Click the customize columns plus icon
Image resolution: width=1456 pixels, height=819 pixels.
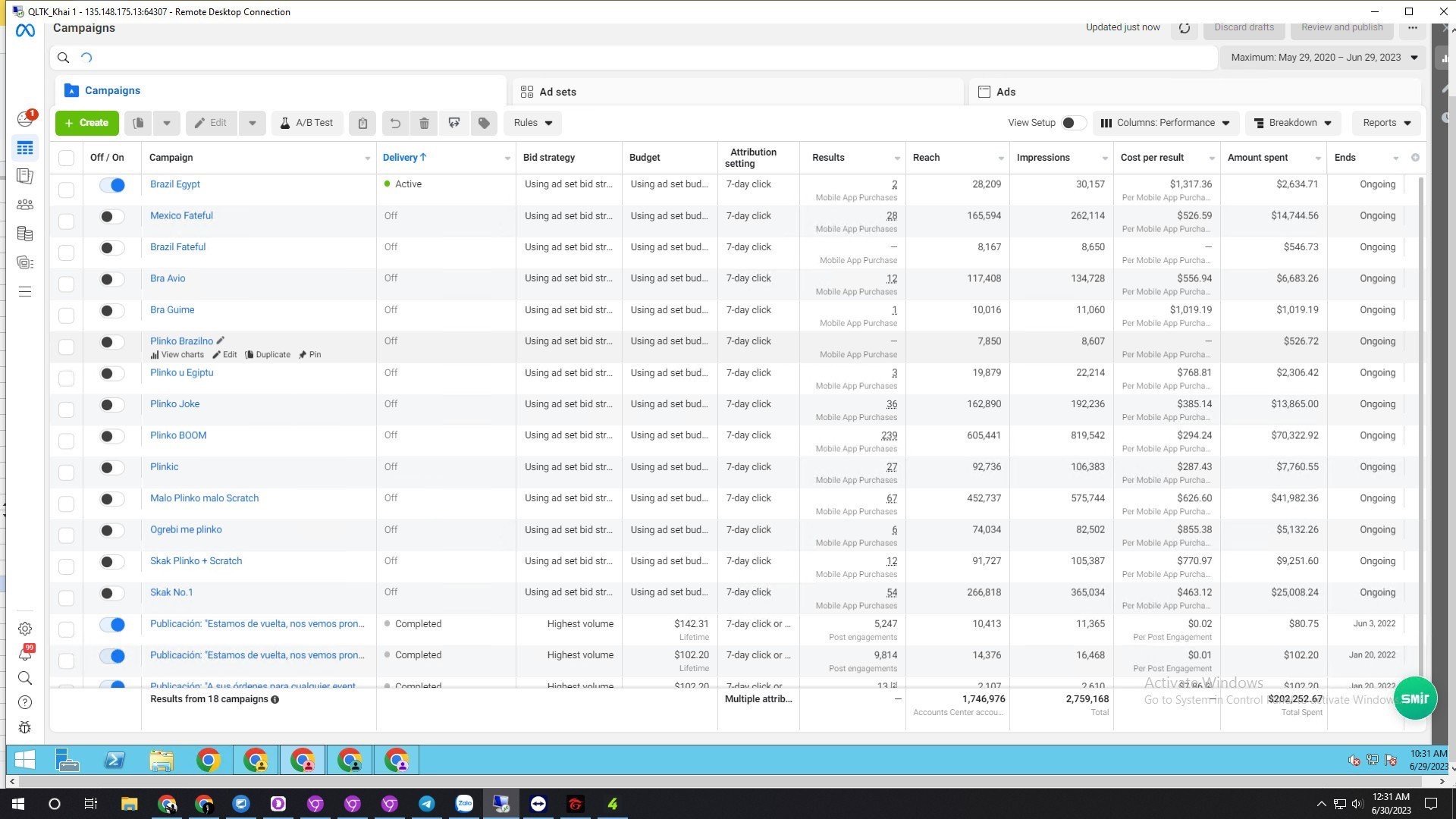pyautogui.click(x=1415, y=158)
